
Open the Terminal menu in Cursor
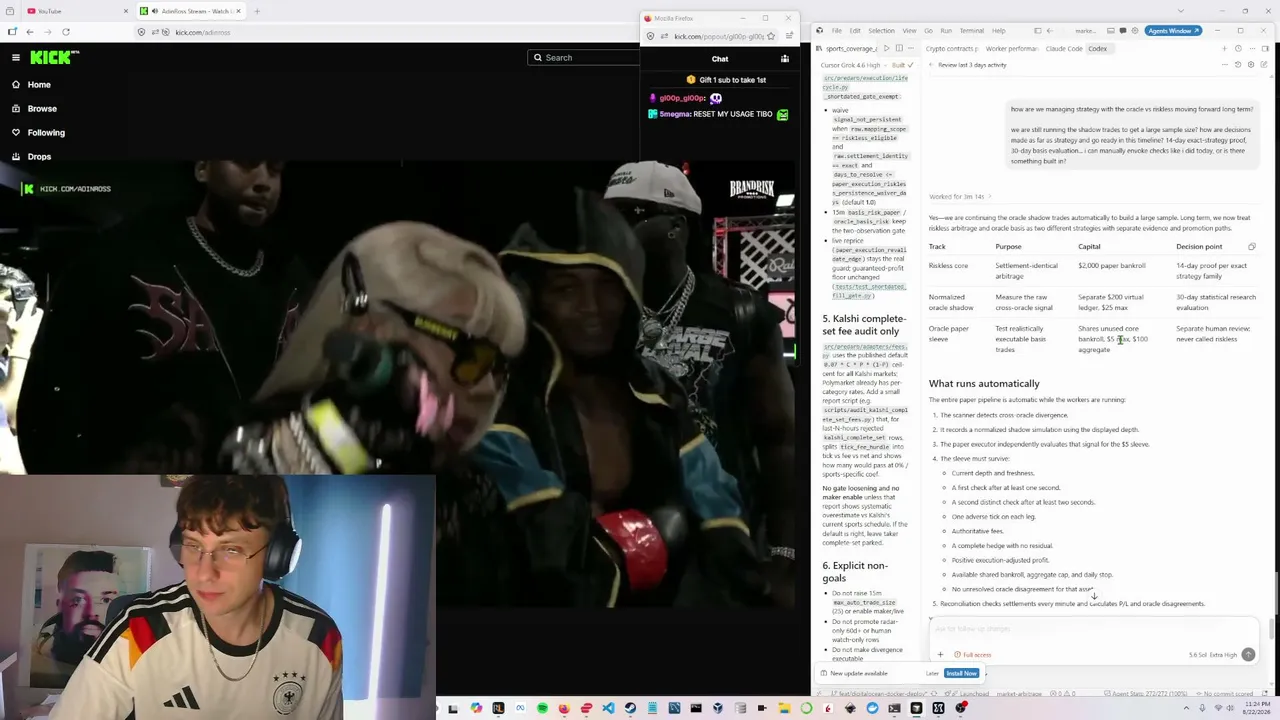pos(971,31)
